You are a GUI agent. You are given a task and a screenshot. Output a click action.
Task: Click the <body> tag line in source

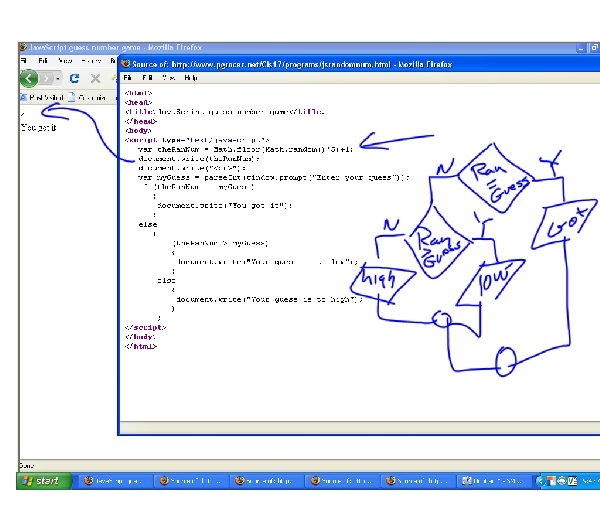click(139, 130)
